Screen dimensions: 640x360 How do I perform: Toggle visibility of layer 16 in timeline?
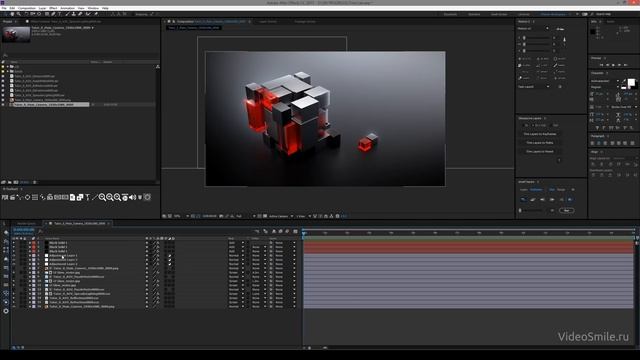13,307
